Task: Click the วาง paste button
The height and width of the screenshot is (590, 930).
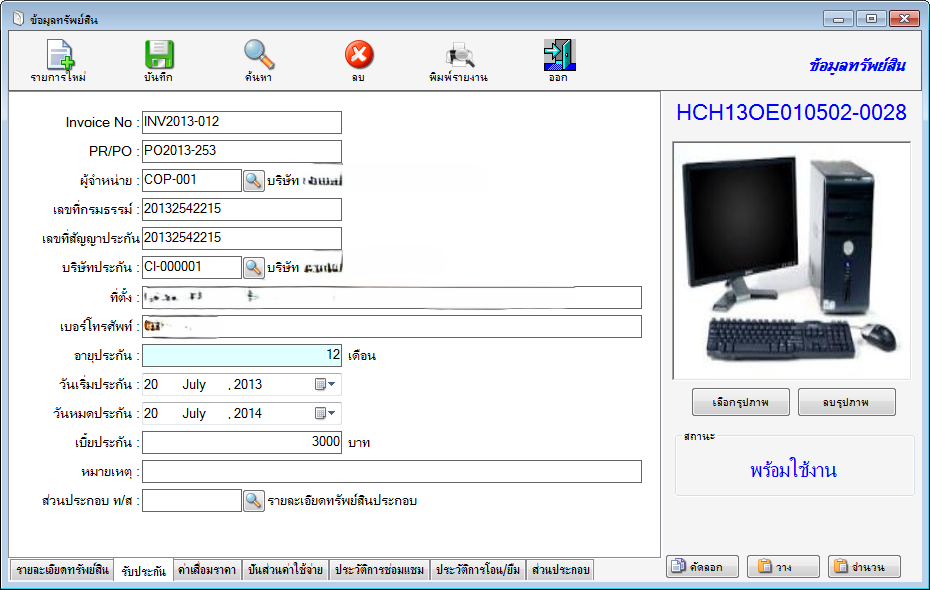Action: click(x=783, y=567)
